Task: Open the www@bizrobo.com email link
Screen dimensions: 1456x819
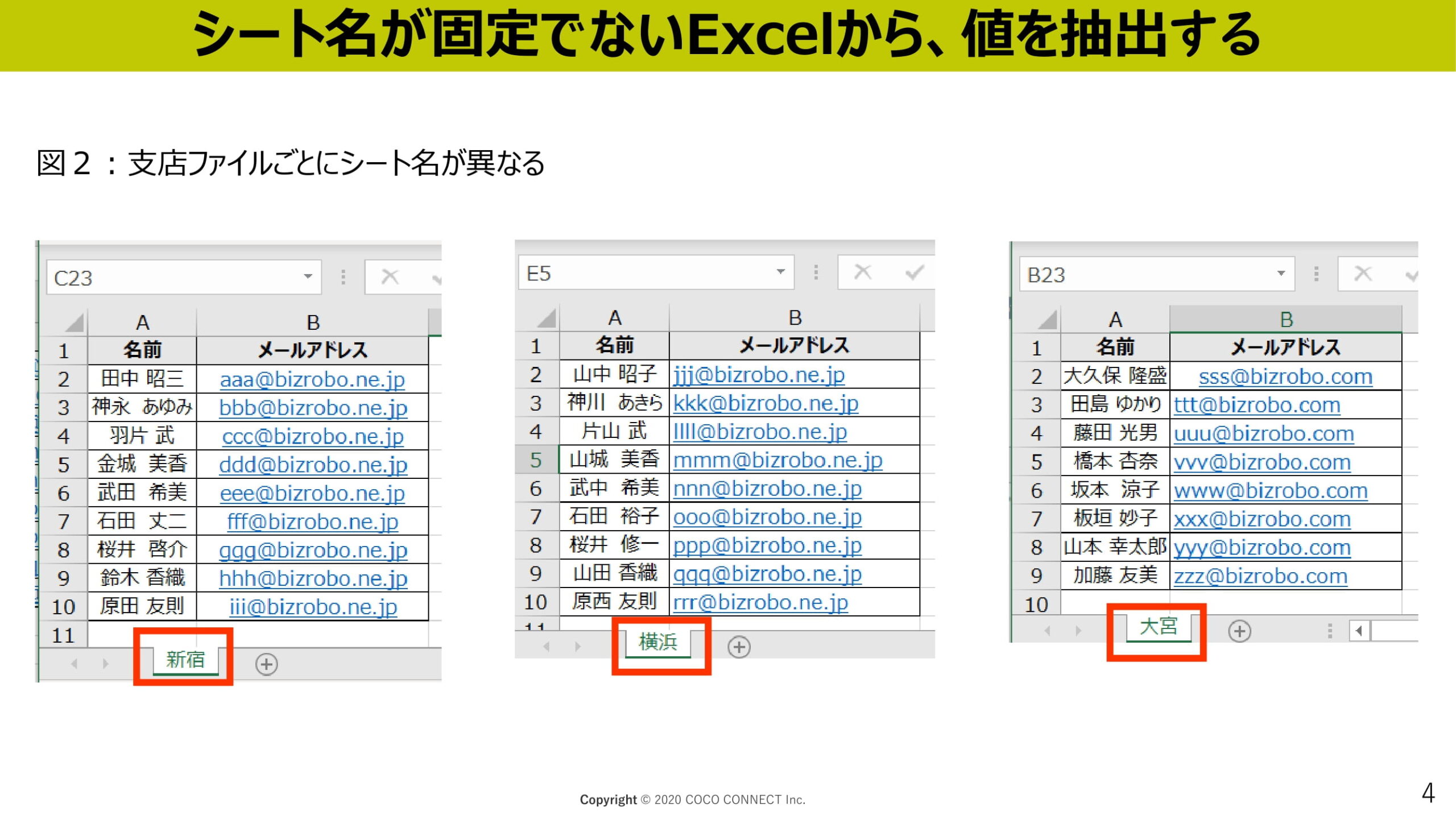Action: (1271, 491)
